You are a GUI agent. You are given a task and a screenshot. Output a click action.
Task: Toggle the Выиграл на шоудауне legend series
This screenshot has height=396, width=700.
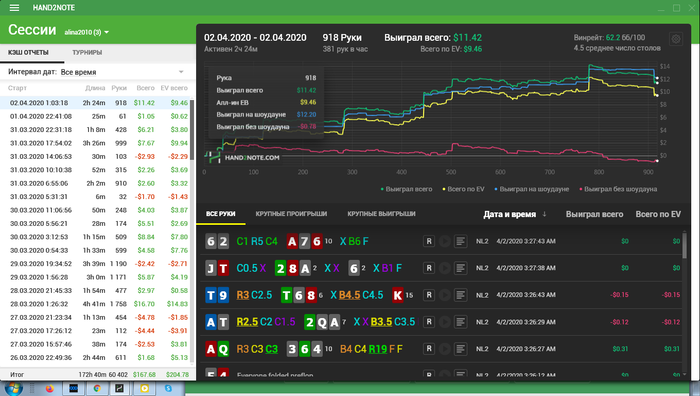tap(532, 189)
